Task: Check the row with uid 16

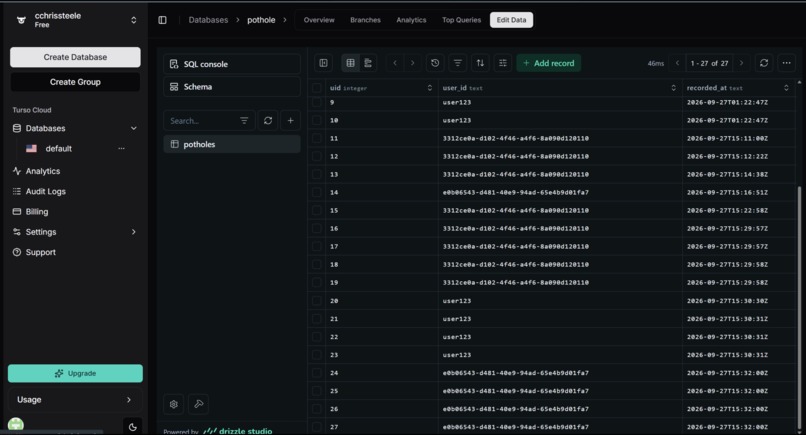Action: tap(317, 228)
